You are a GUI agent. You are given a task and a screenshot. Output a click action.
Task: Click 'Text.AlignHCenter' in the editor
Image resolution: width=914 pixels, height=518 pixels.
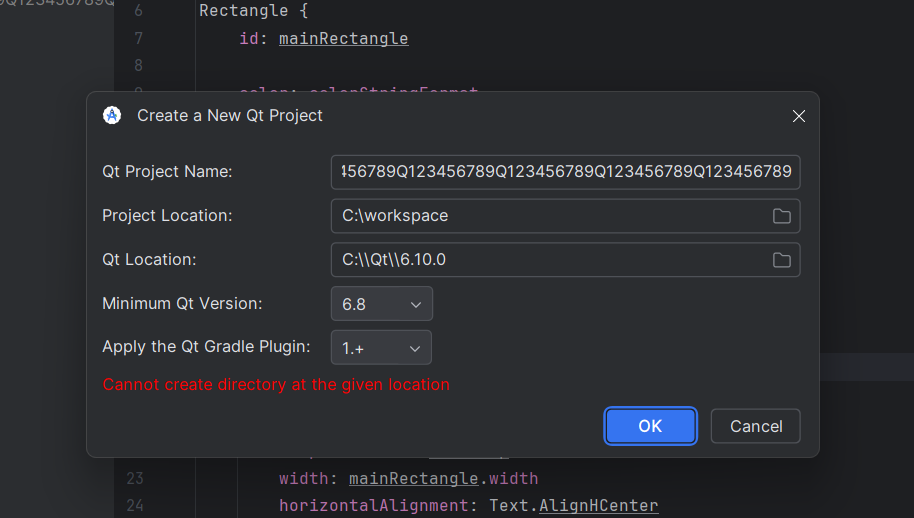[574, 505]
